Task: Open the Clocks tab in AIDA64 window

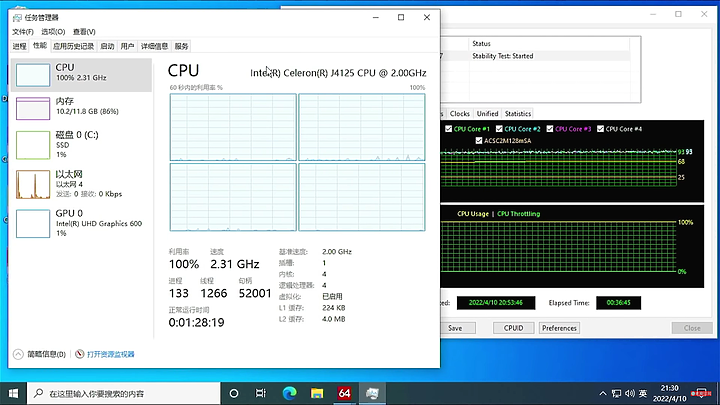Action: pyautogui.click(x=460, y=113)
